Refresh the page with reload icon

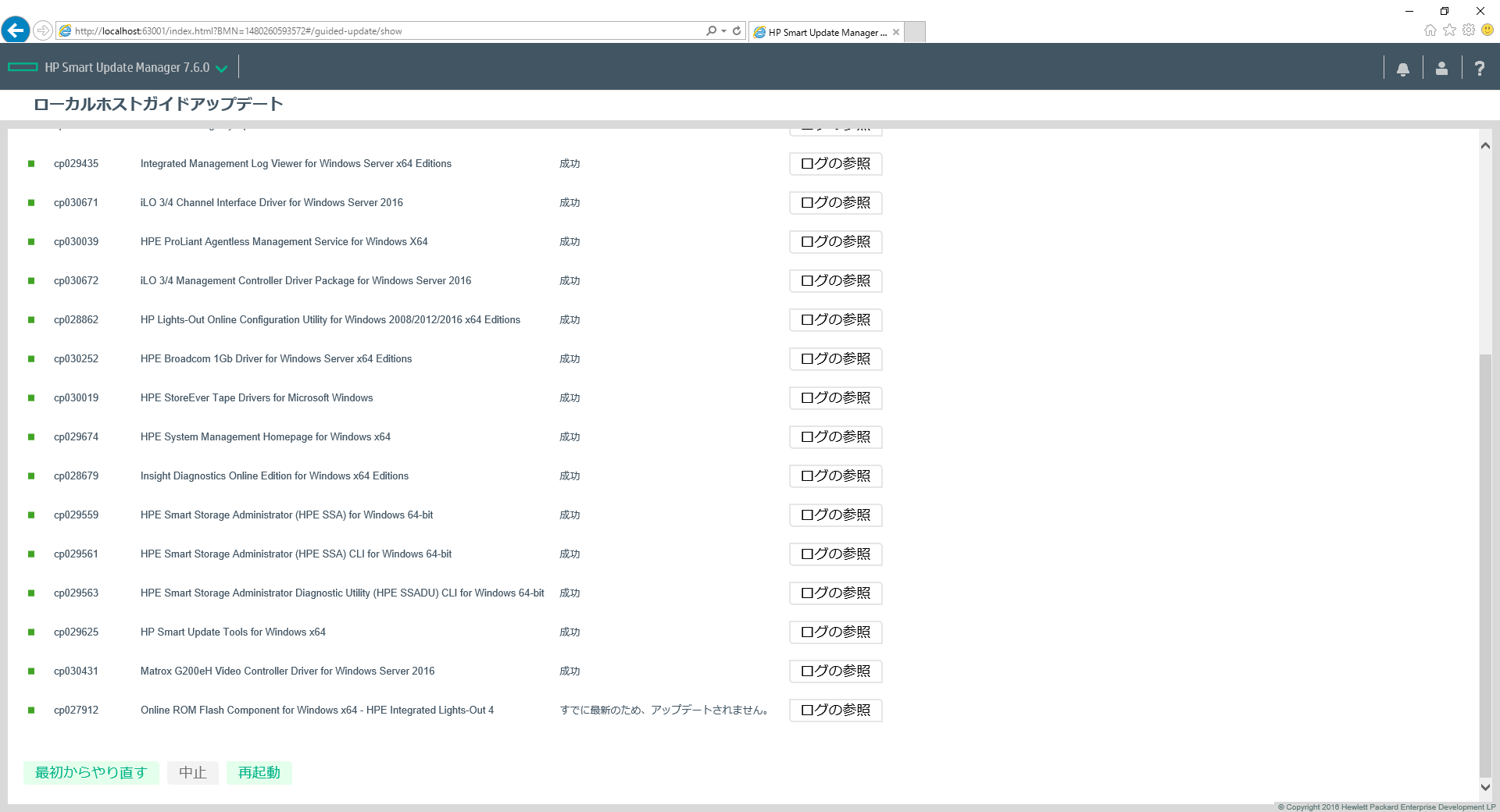(737, 31)
